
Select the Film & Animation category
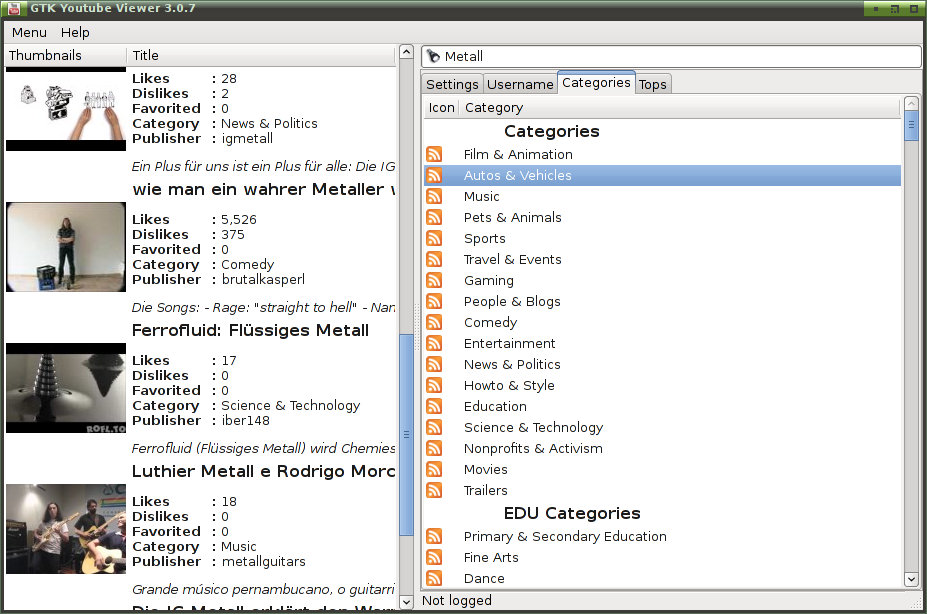click(518, 154)
